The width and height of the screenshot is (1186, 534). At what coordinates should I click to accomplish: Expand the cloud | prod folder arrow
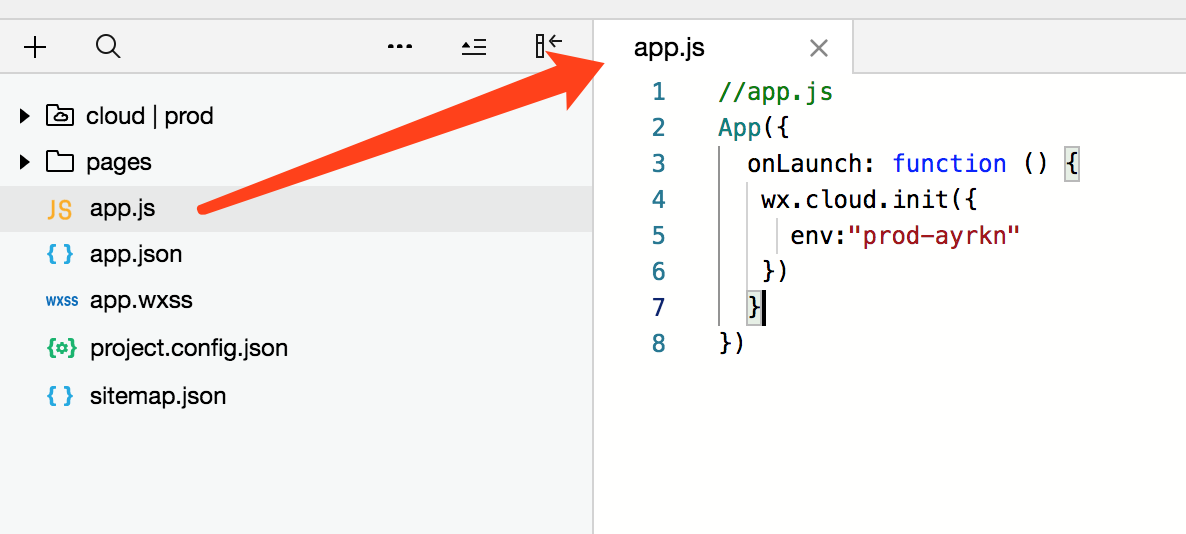25,116
